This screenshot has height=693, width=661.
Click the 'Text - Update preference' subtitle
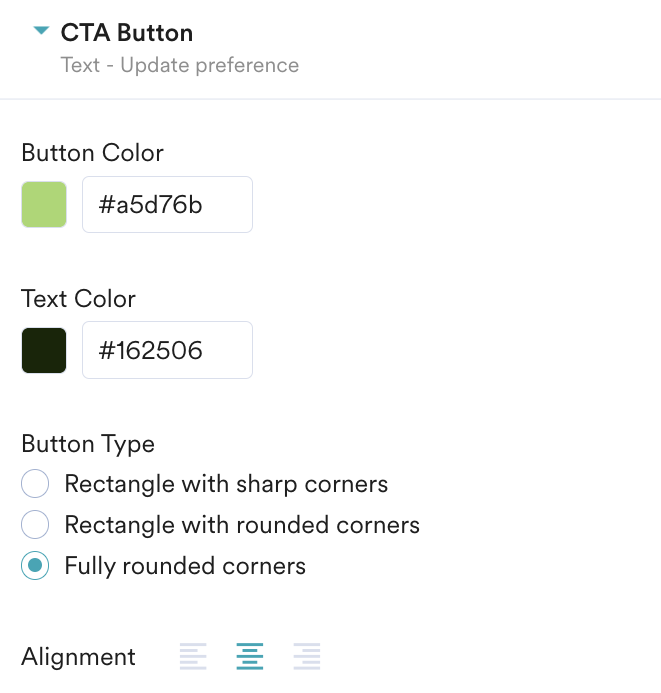(180, 66)
